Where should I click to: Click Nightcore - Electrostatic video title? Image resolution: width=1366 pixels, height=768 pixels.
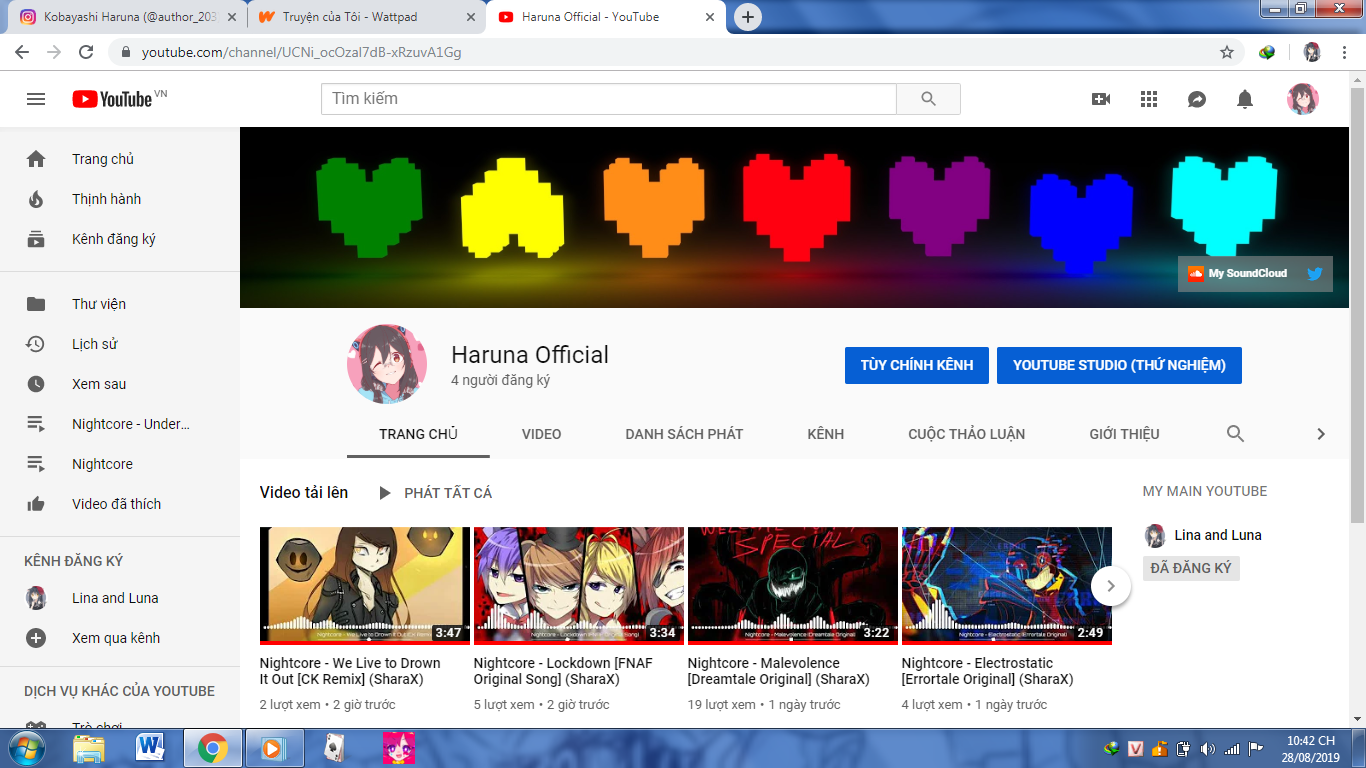coord(988,671)
